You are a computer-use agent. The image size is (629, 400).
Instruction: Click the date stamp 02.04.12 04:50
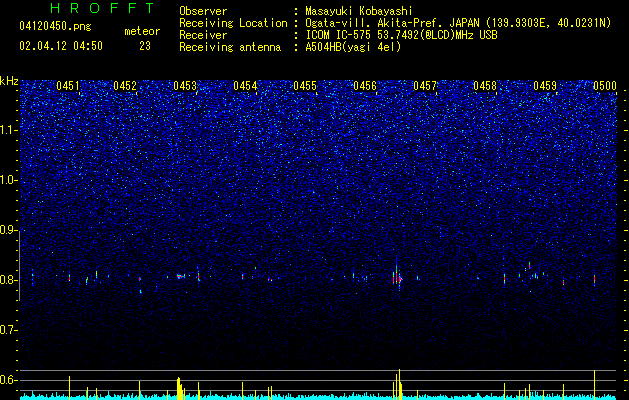[61, 46]
